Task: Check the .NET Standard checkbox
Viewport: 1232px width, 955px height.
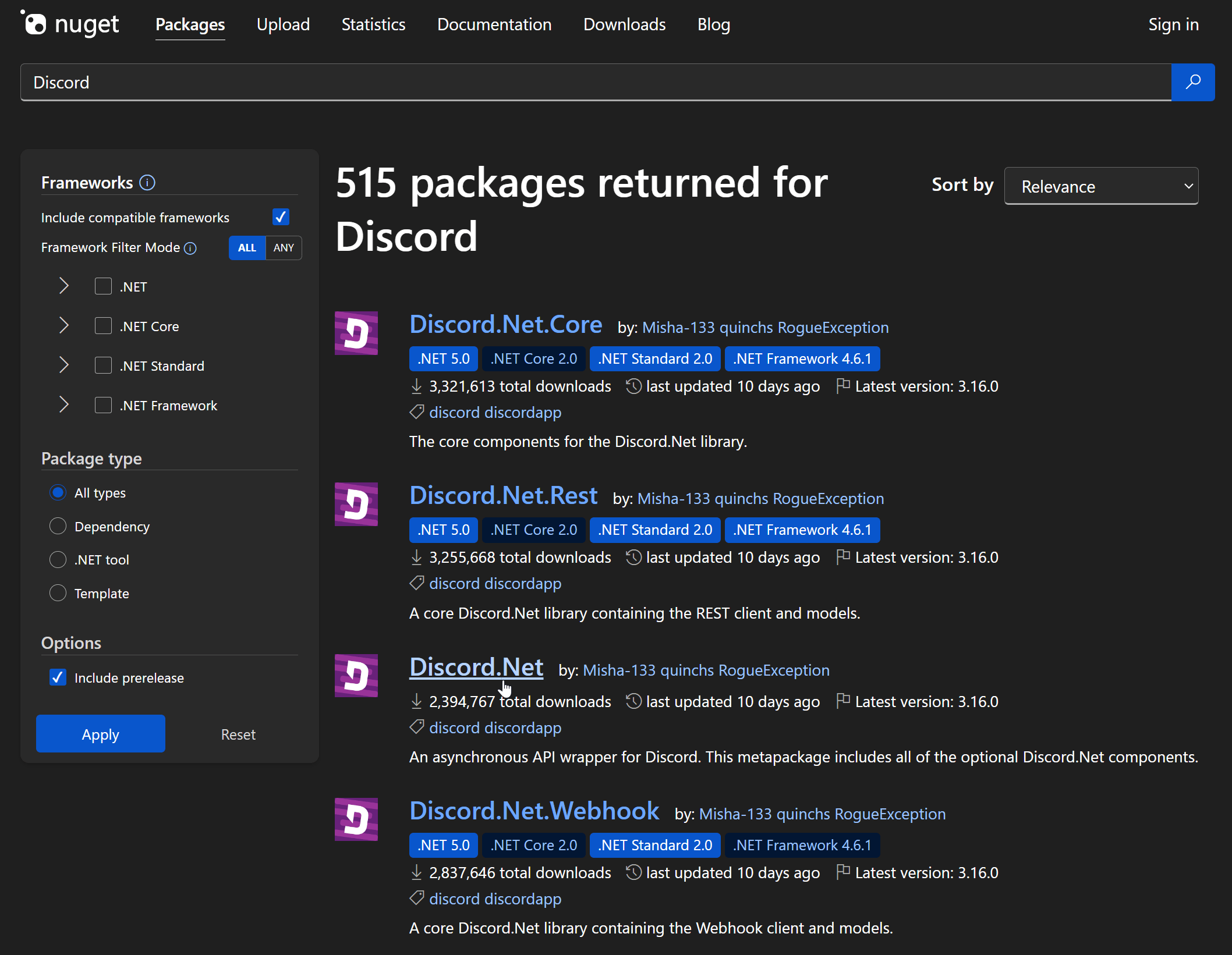Action: [x=103, y=365]
